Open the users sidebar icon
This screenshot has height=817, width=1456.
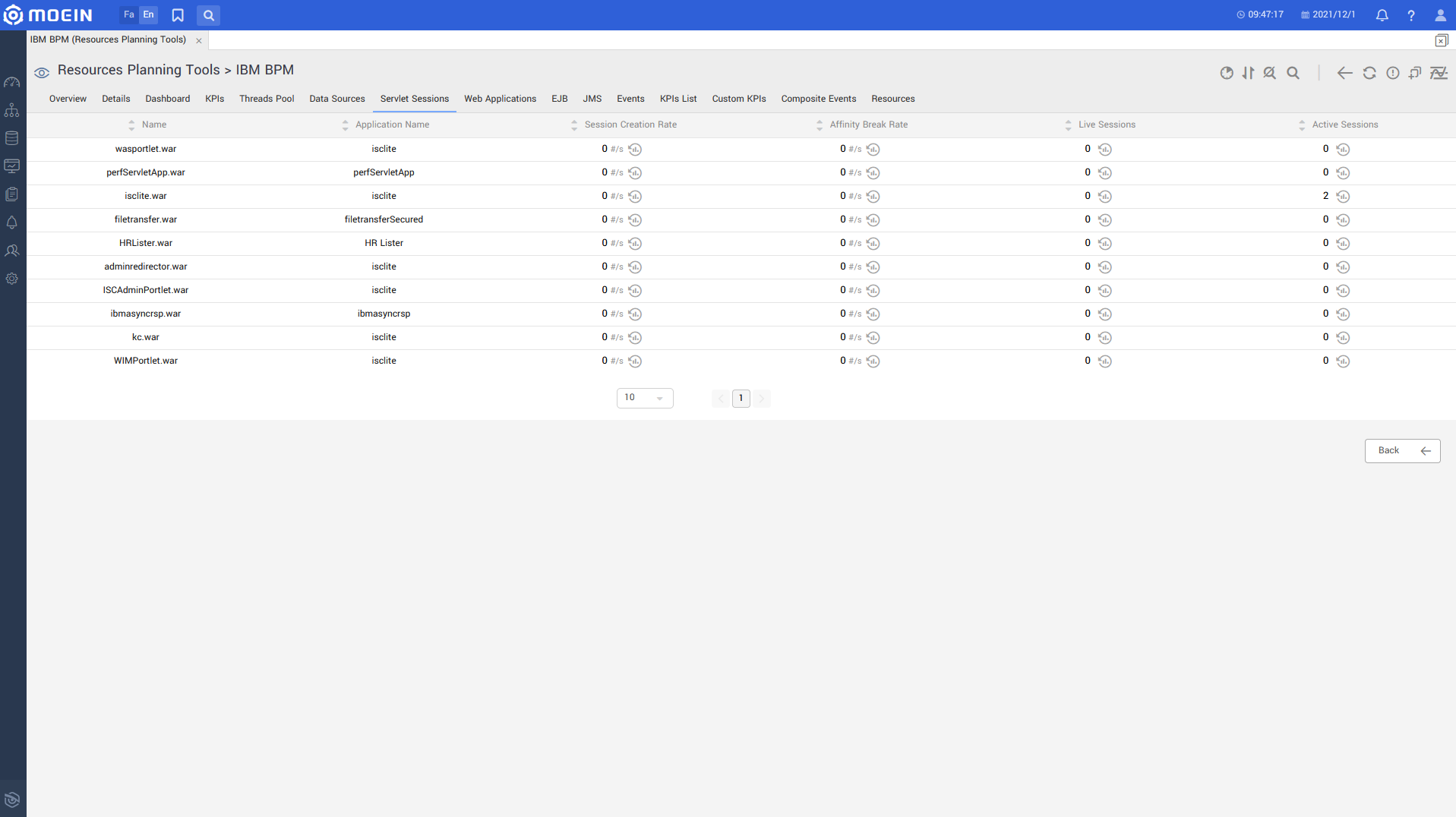pyautogui.click(x=12, y=251)
